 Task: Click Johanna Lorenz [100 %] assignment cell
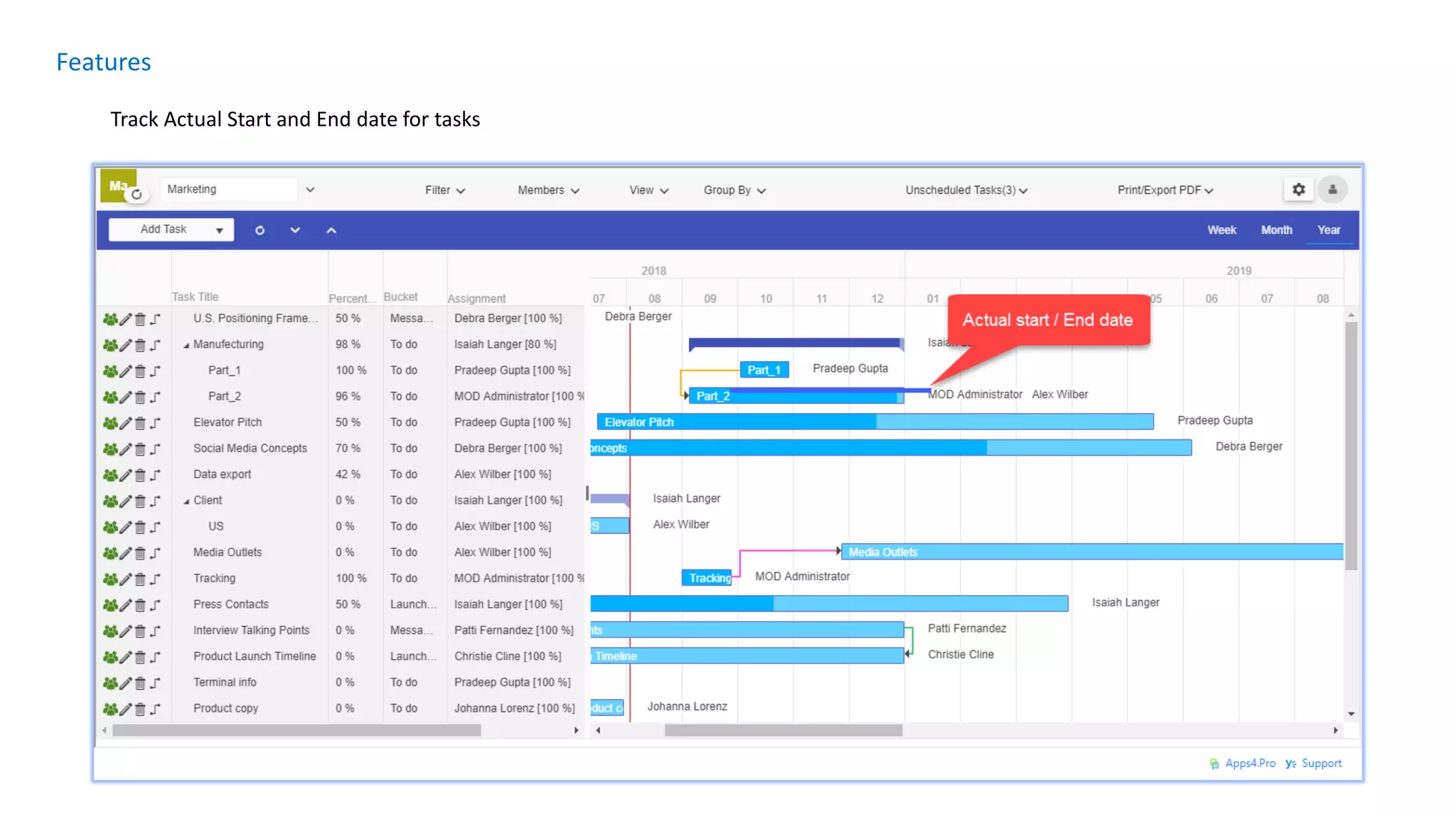515,709
